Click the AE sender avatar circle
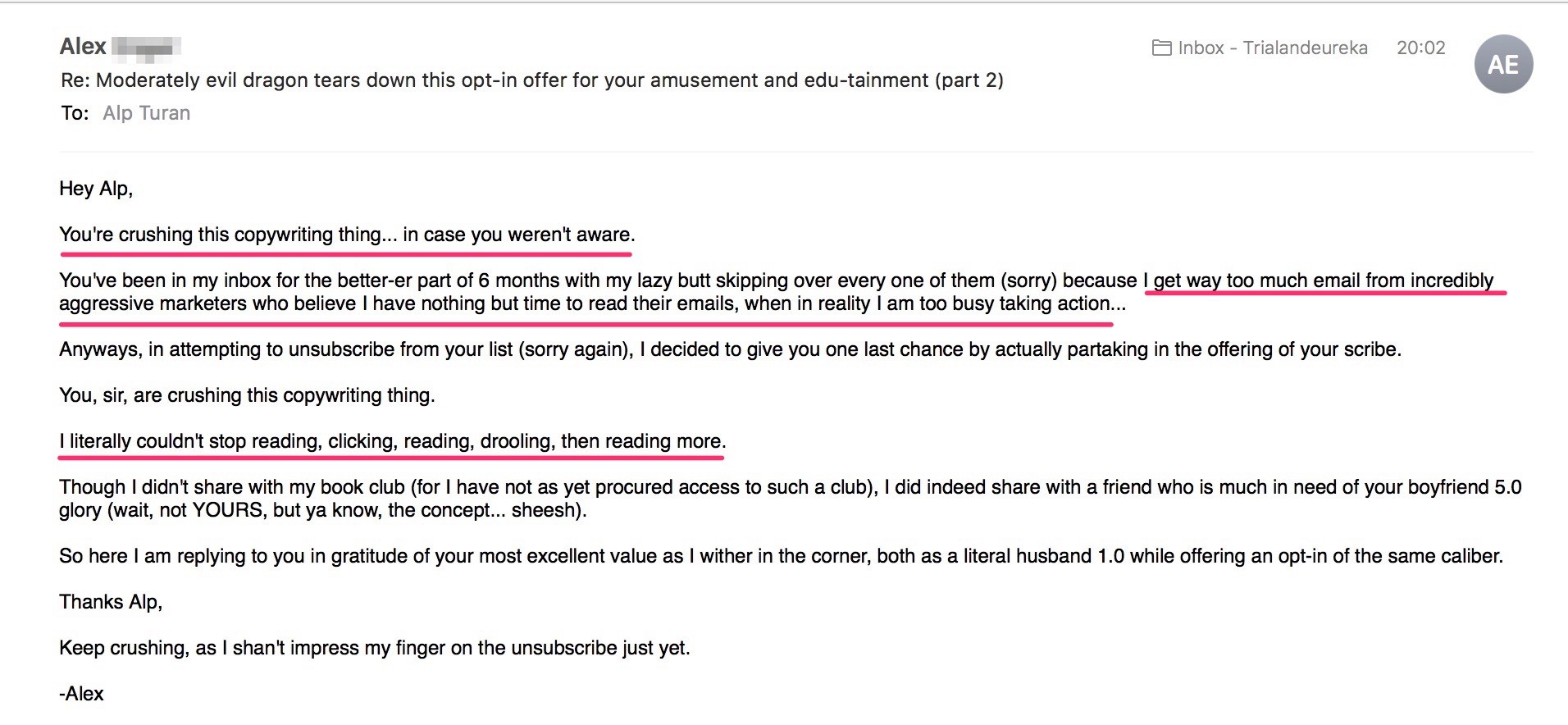This screenshot has height=725, width=1568. (x=1503, y=64)
